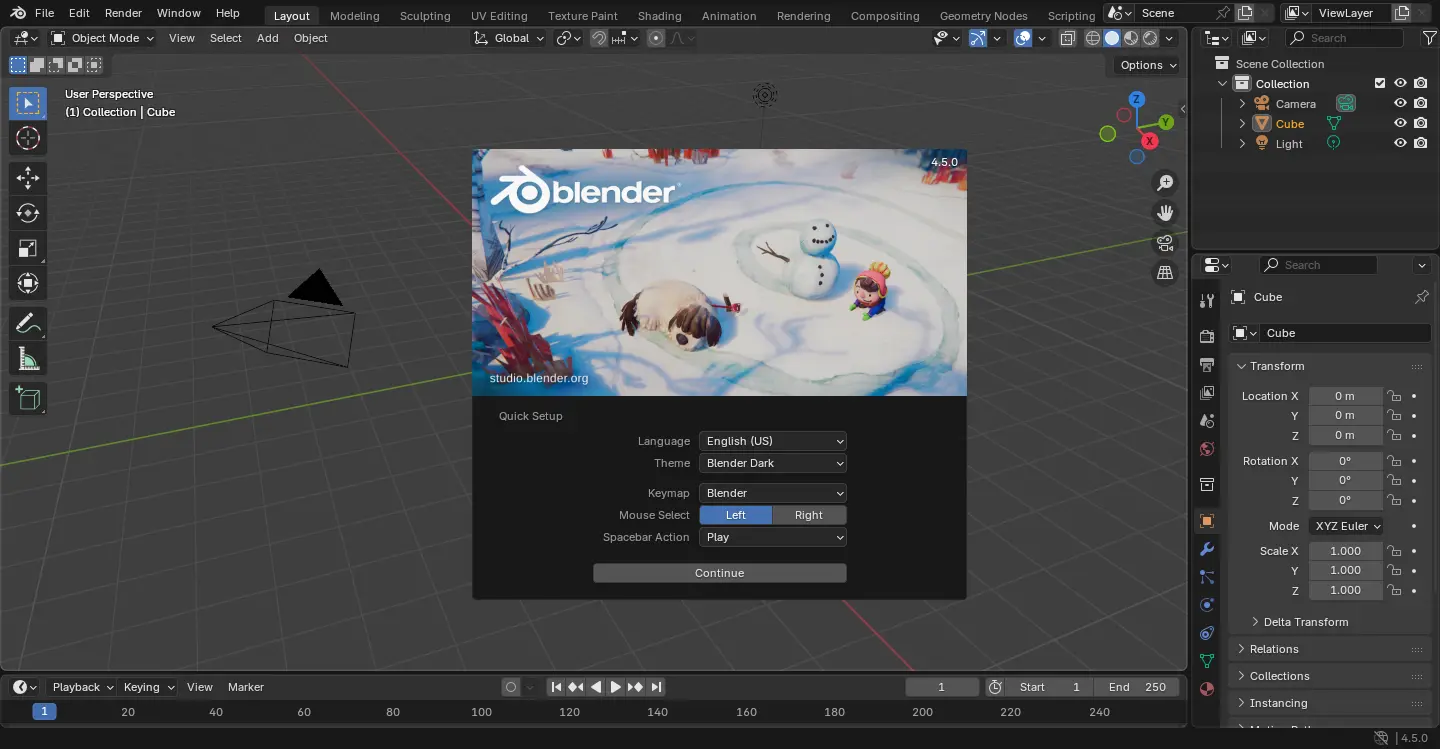
Task: Open the Tool properties tab
Action: click(x=1207, y=300)
